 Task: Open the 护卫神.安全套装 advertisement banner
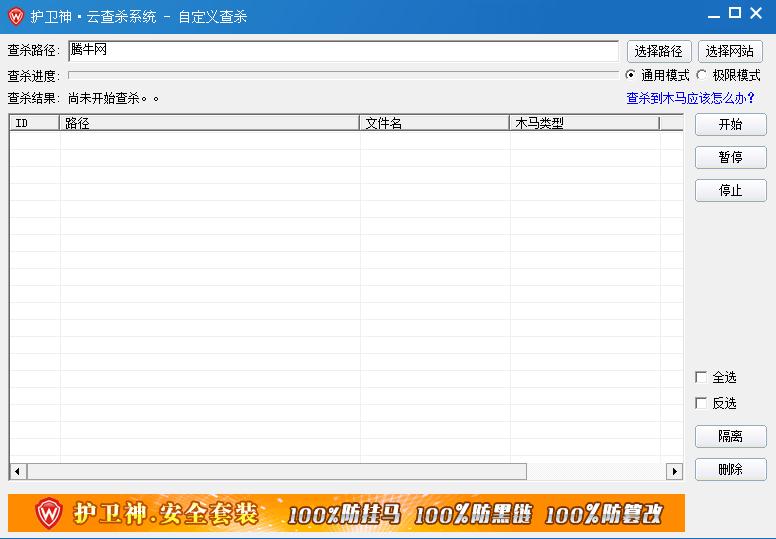(x=346, y=513)
